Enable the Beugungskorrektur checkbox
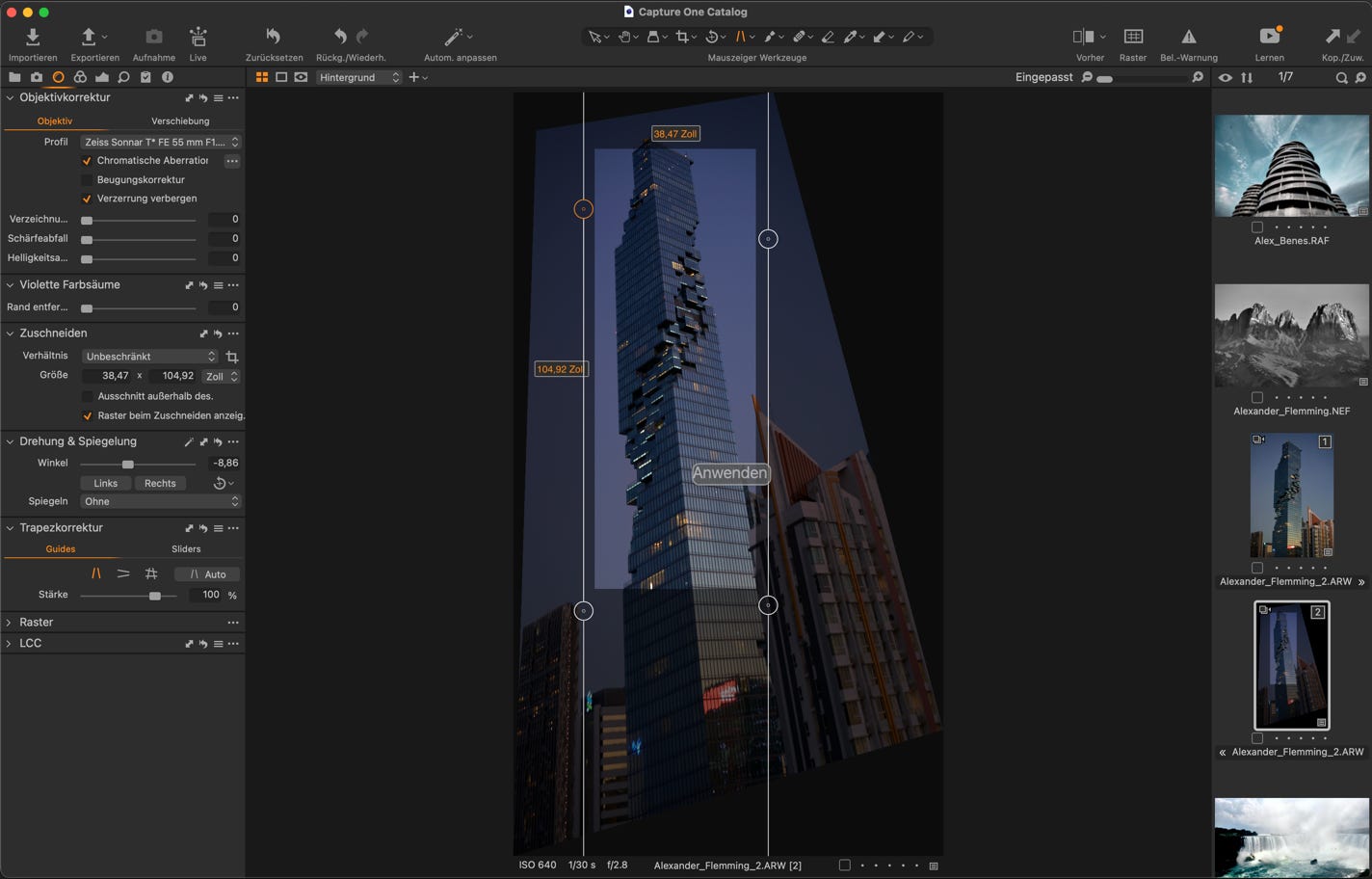 point(88,180)
